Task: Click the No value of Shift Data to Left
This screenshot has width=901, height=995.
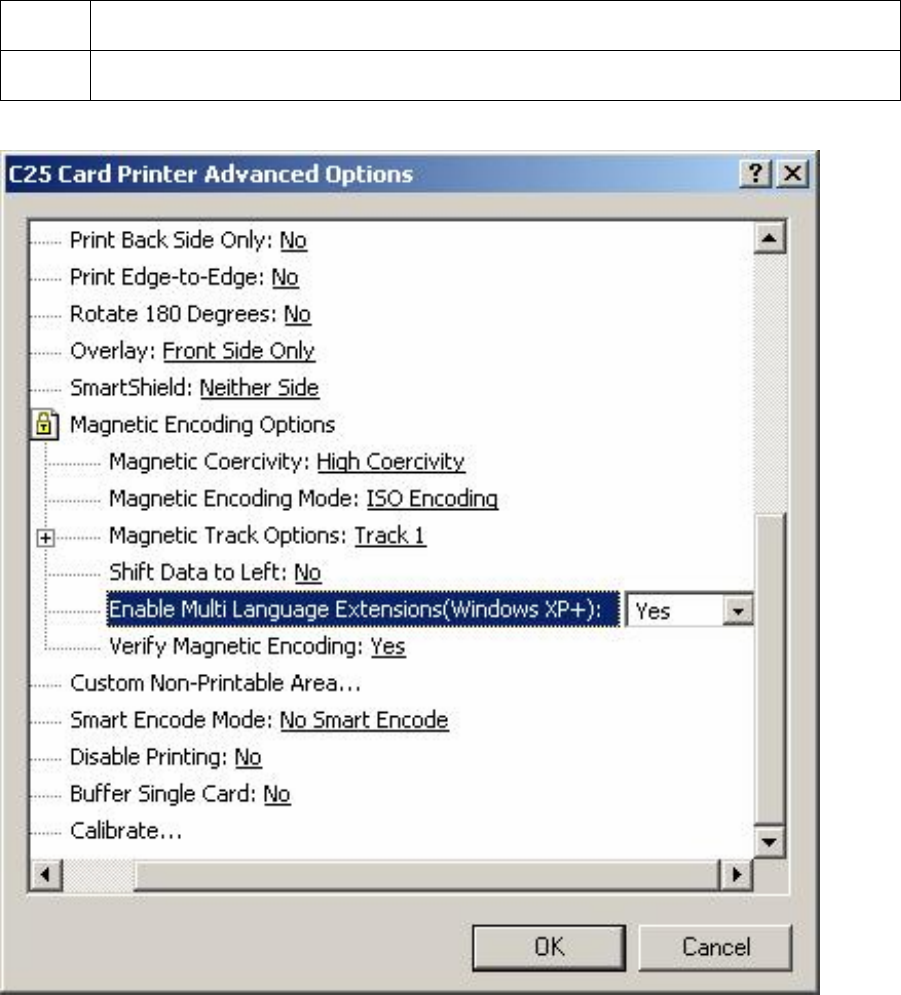Action: 308,572
